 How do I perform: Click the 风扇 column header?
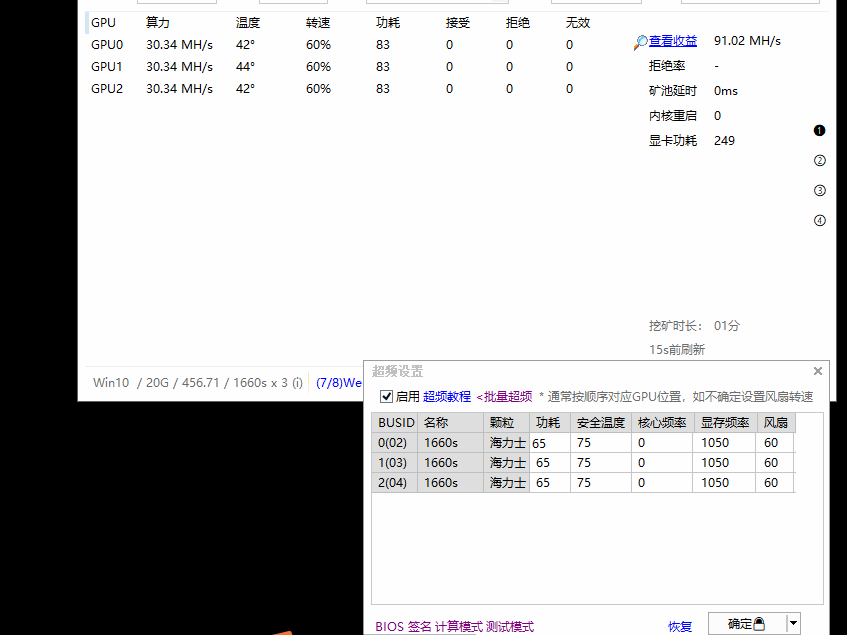click(776, 423)
